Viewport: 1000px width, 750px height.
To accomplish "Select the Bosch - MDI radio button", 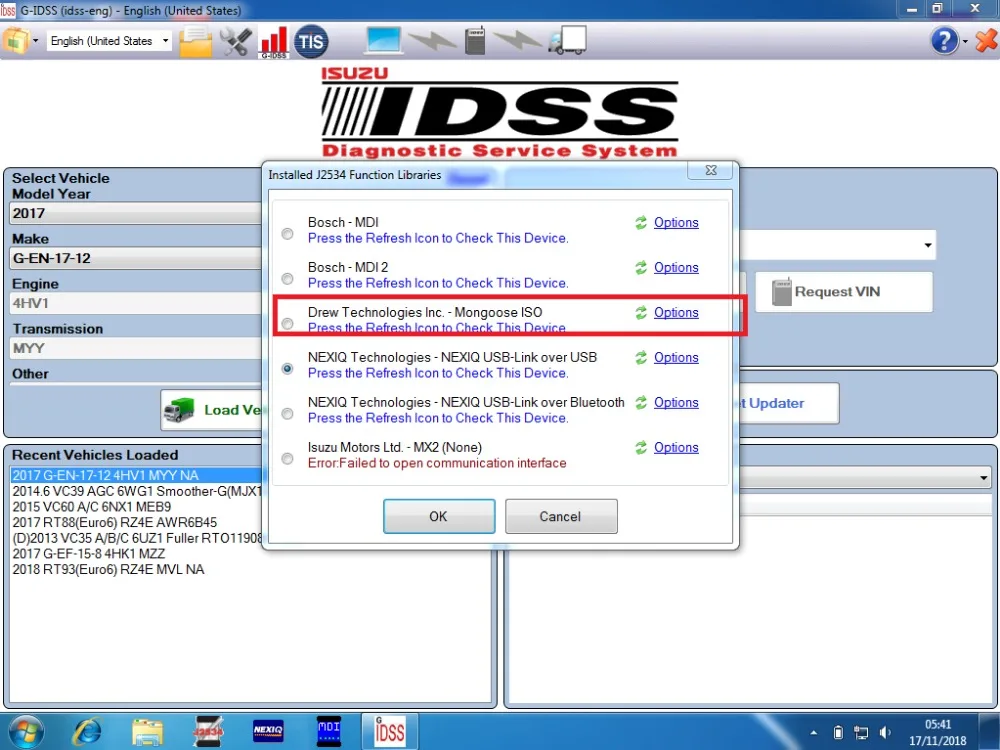I will (x=288, y=234).
